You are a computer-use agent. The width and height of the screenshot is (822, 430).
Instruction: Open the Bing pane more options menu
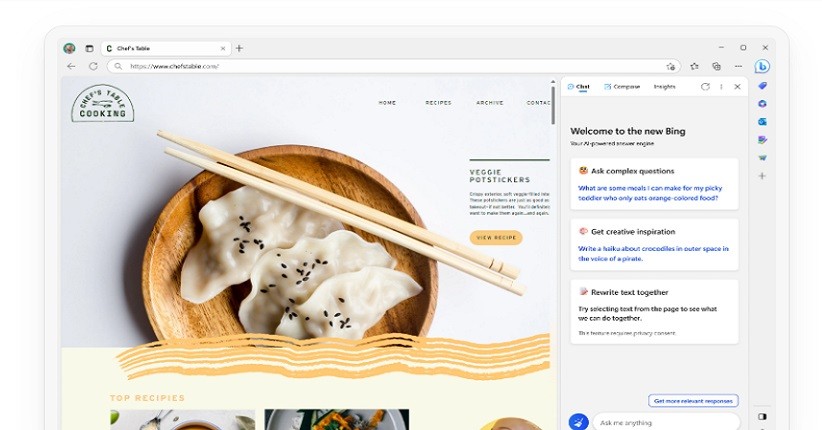(x=721, y=87)
